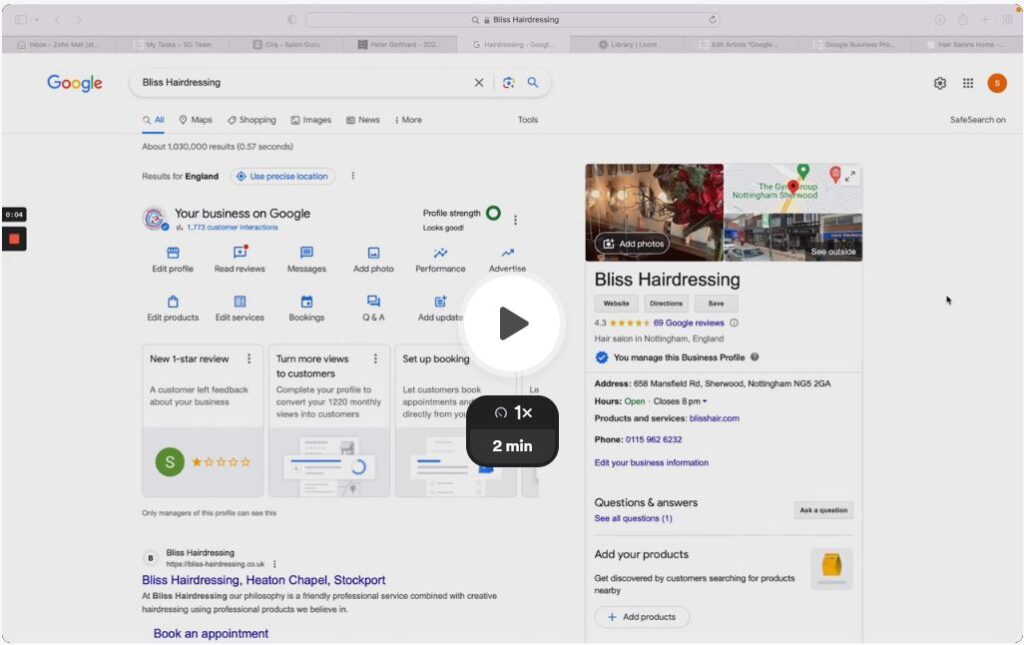
Task: Switch to My Tasks browser tab
Action: (x=172, y=44)
